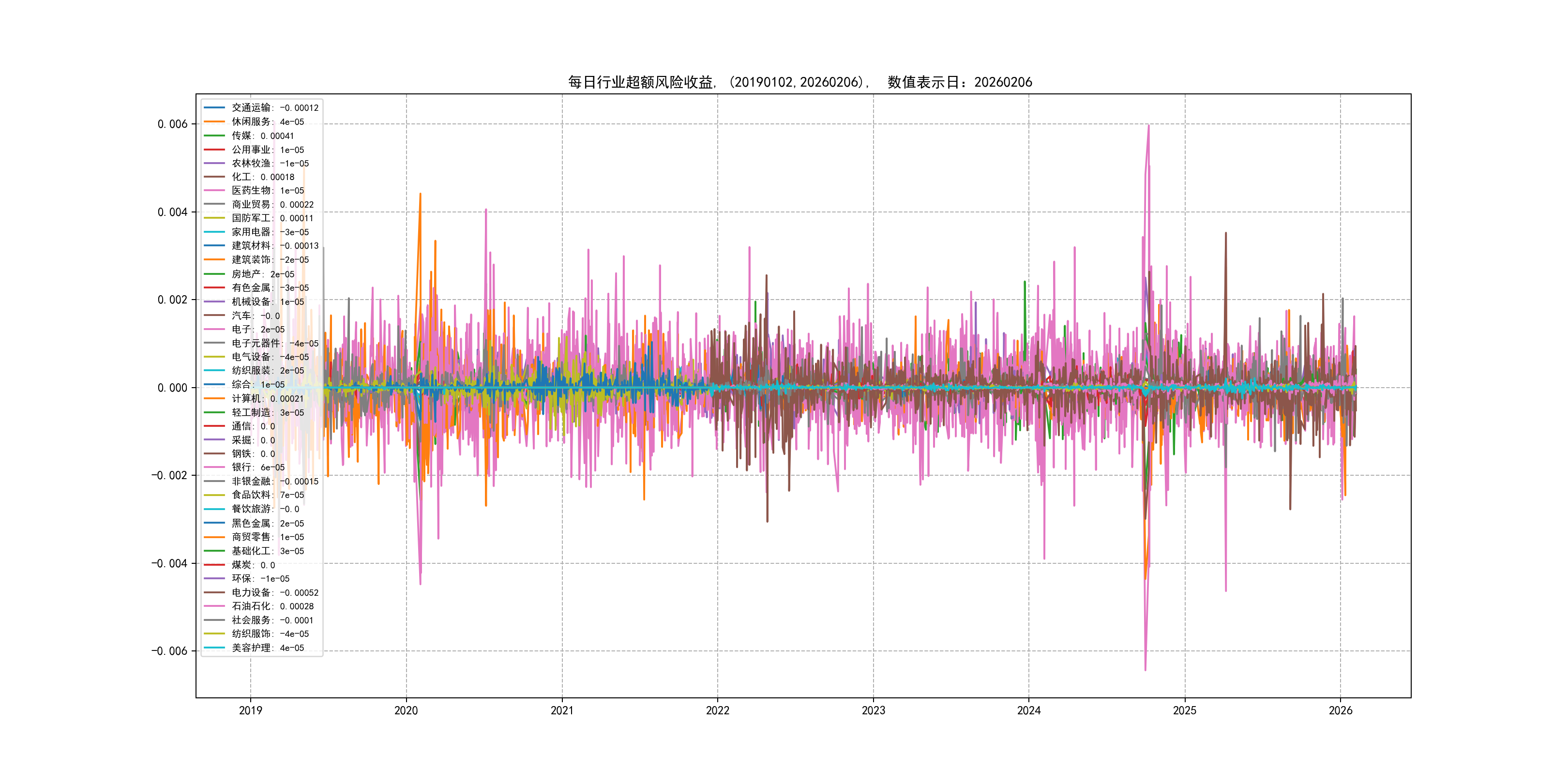Click the 电力设备 legend color line

[214, 592]
